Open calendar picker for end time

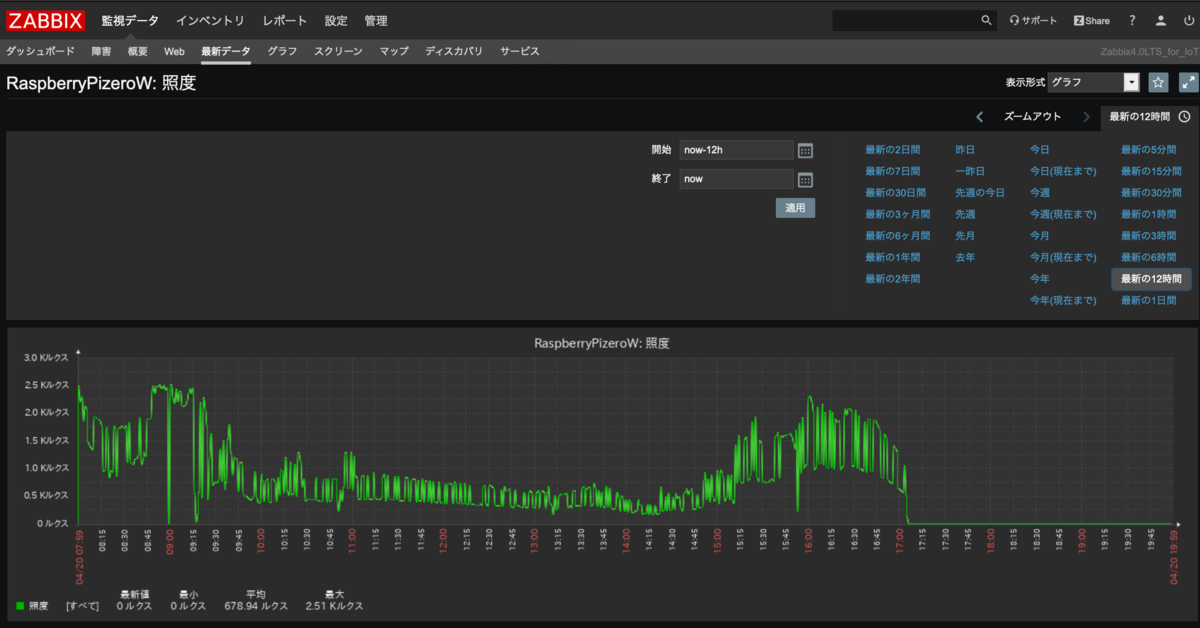805,180
